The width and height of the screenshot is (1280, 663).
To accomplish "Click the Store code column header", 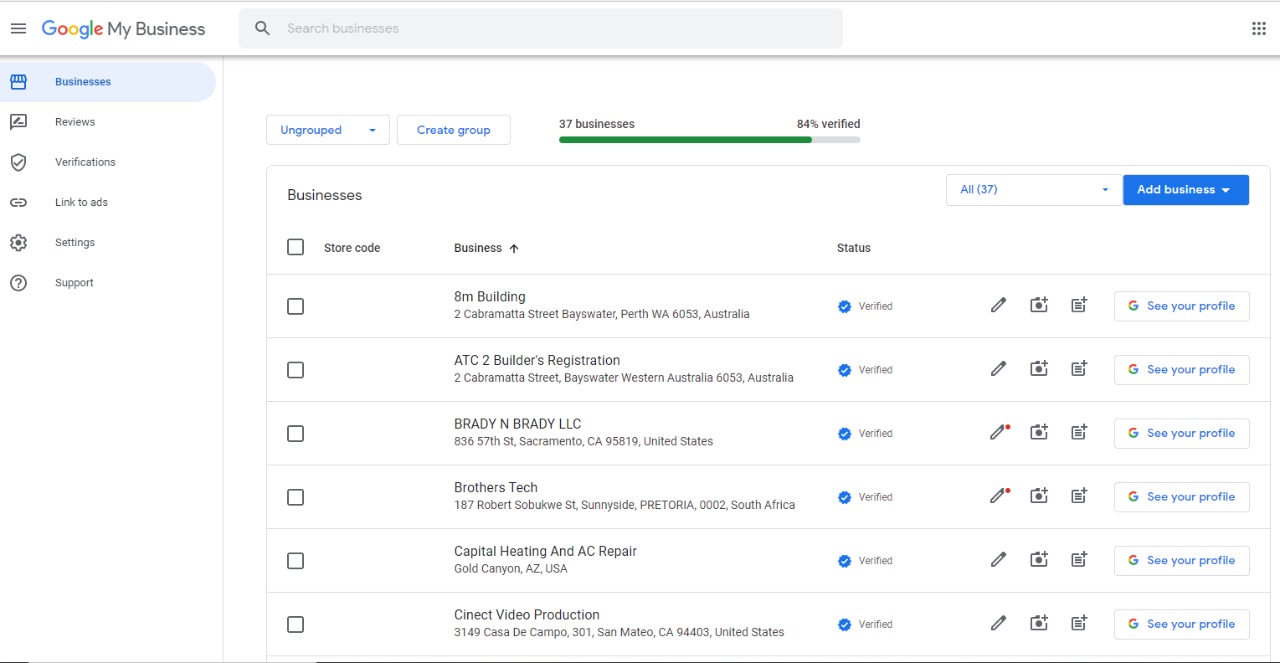I will pos(352,248).
